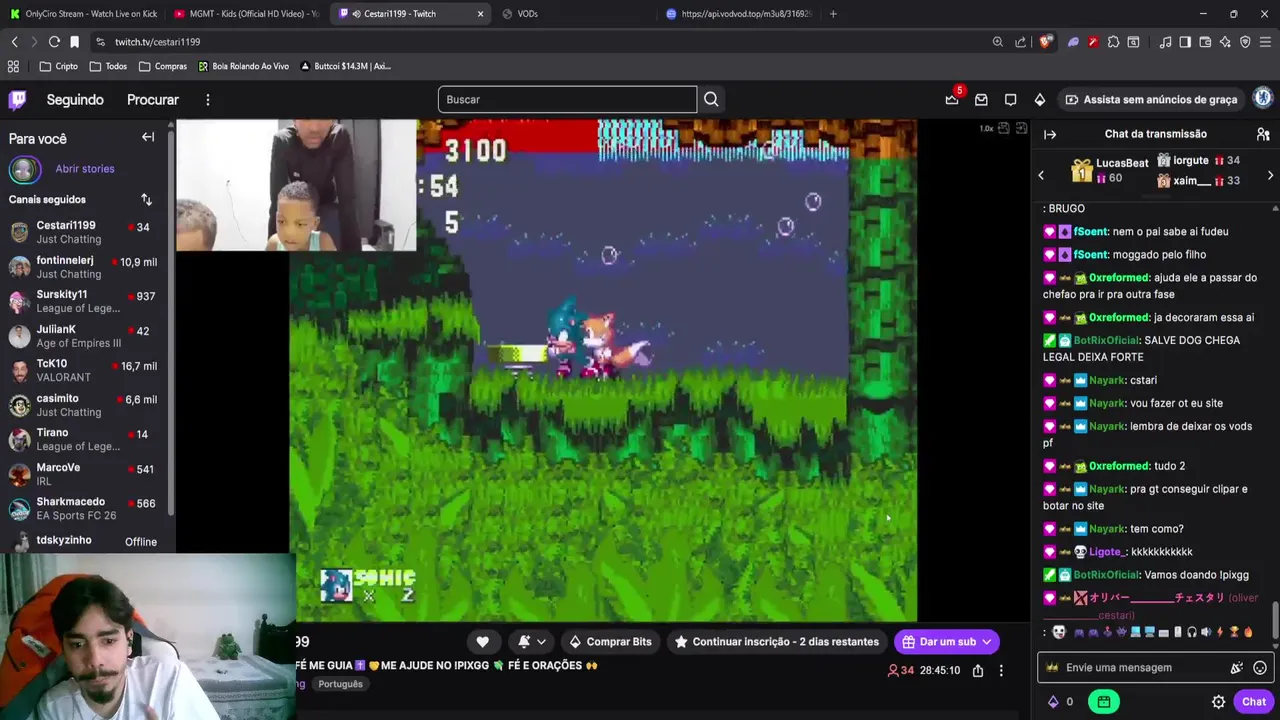
Task: Sort followed channels with arrows icon
Action: (x=146, y=199)
